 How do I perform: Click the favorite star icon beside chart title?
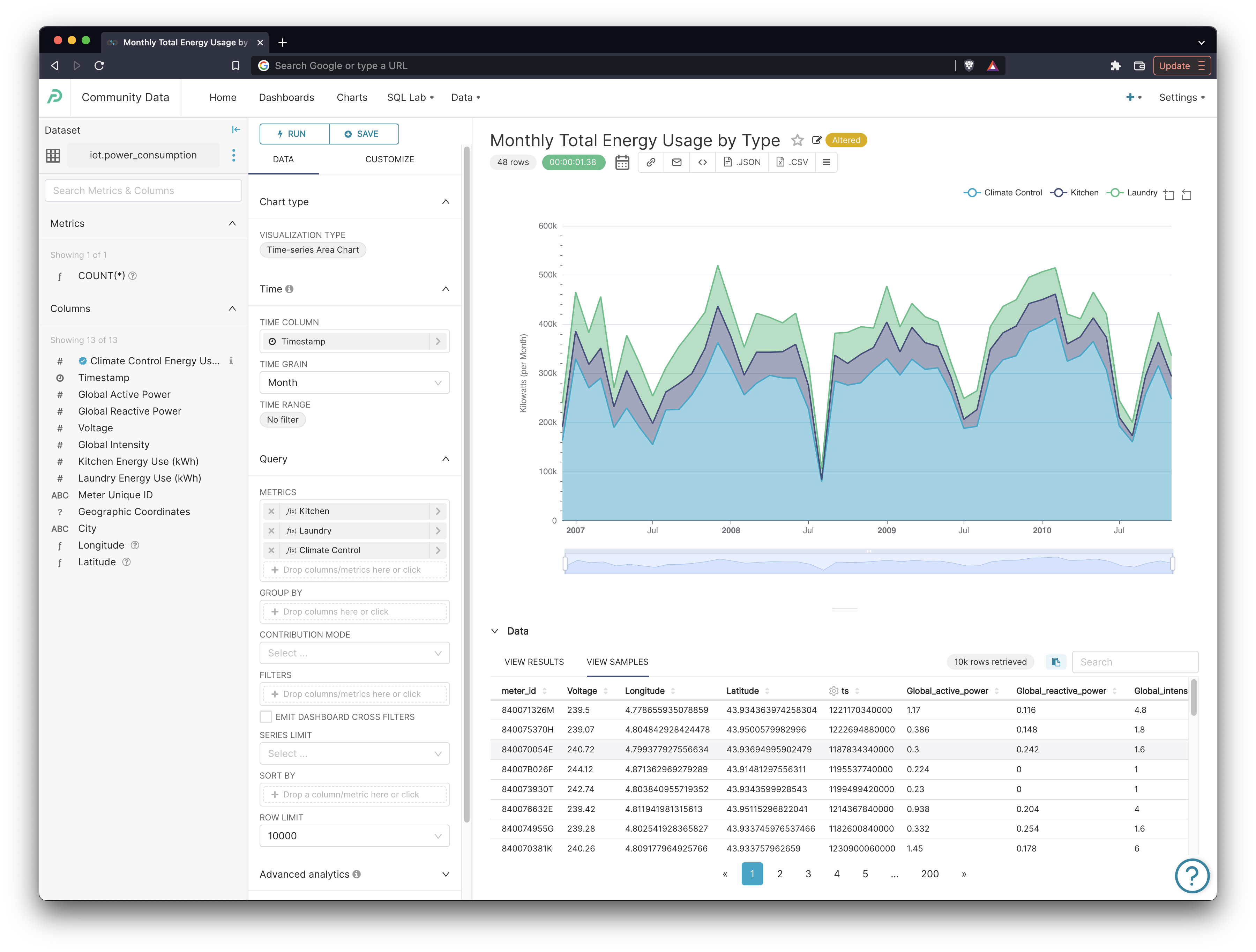[x=797, y=140]
